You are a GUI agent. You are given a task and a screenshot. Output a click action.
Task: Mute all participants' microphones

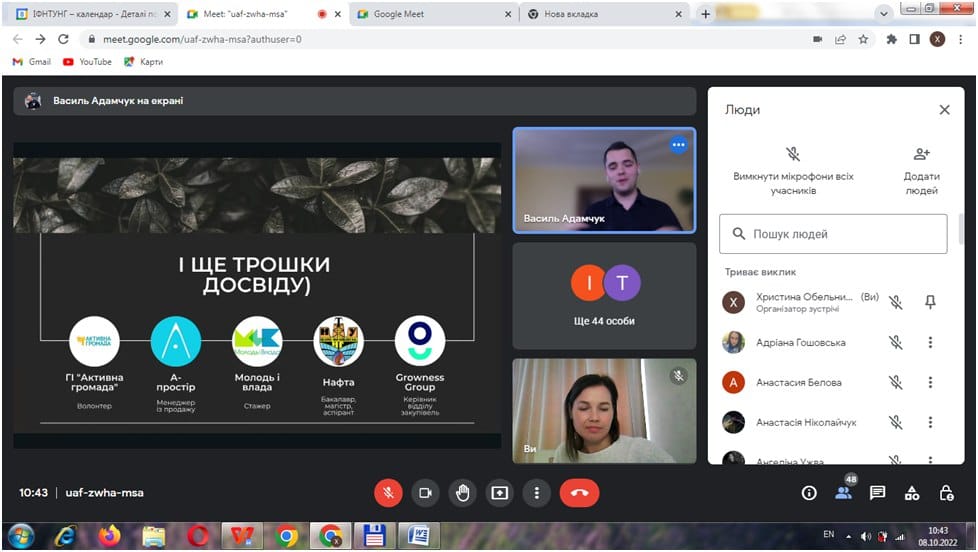click(x=793, y=166)
